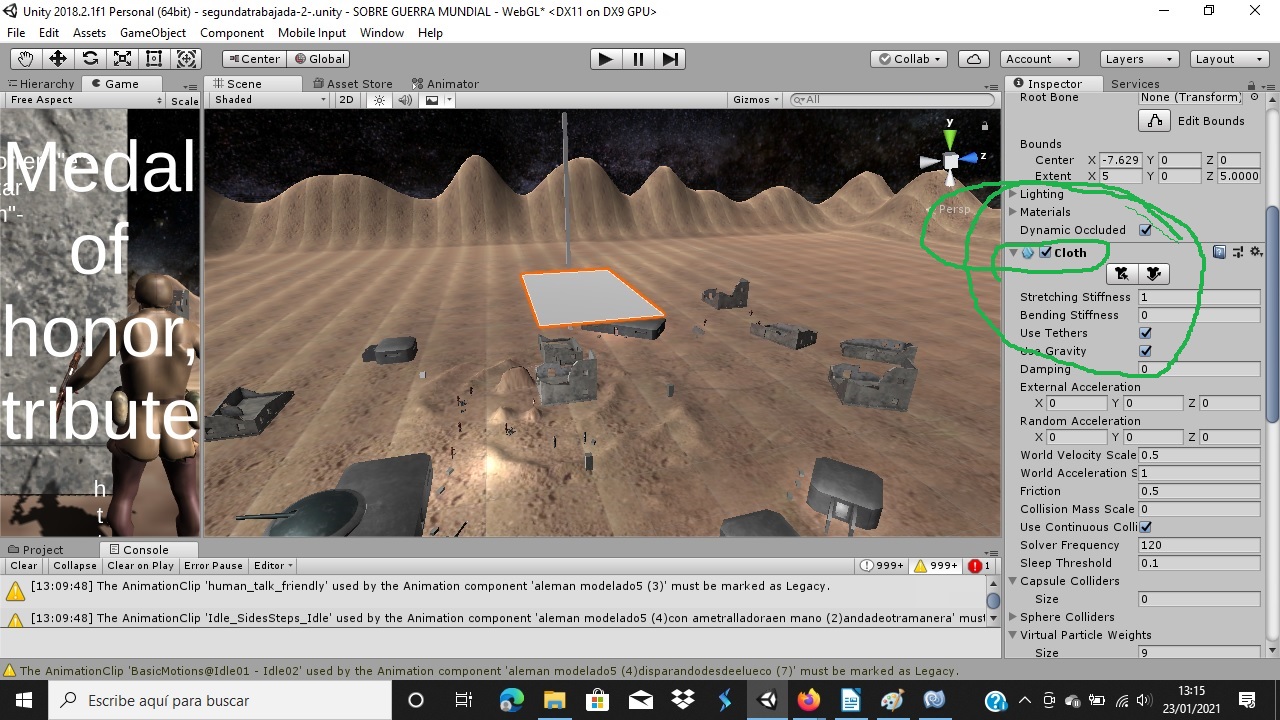Open the Mobile Input menu
The image size is (1280, 720).
pos(312,33)
